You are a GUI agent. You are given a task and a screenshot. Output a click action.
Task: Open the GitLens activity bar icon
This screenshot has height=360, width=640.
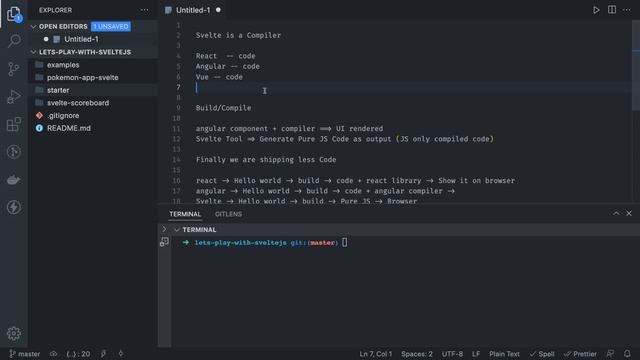(14, 152)
